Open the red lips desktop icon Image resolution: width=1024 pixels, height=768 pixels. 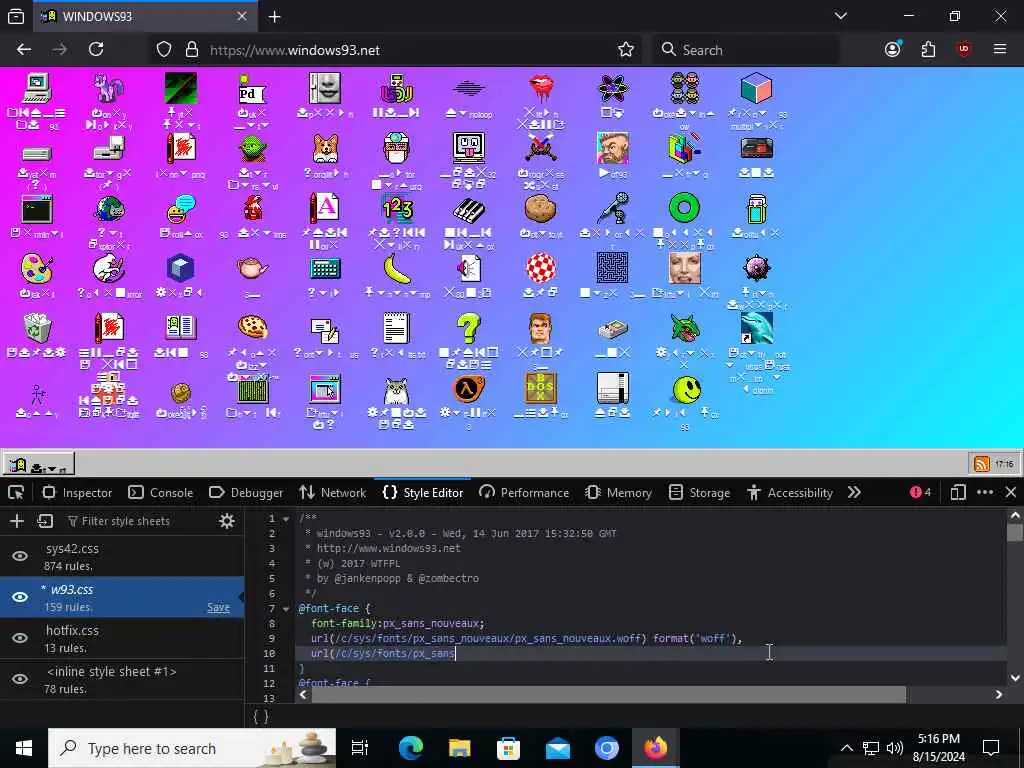[x=541, y=87]
